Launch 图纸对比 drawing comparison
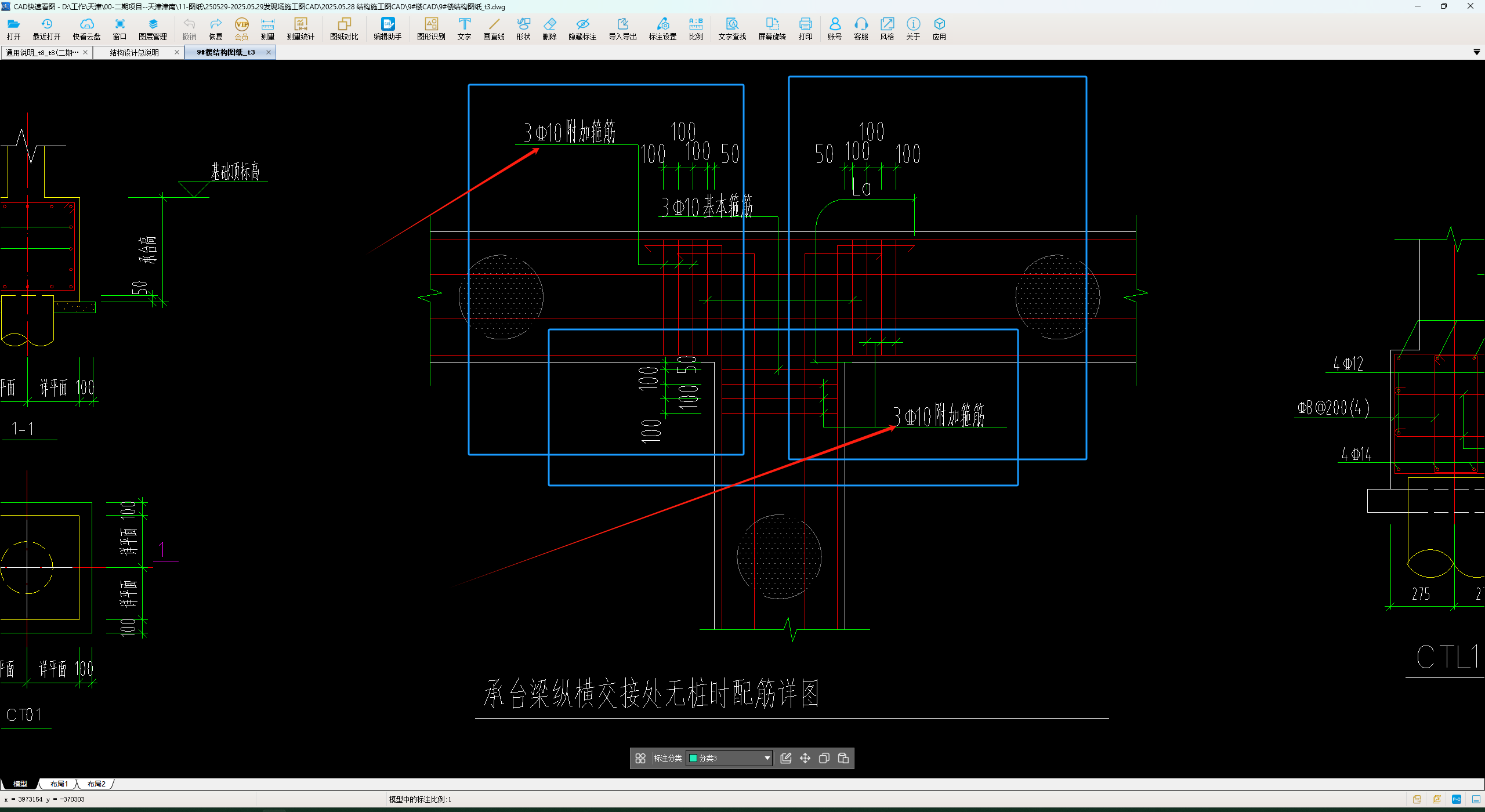This screenshot has width=1485, height=812. (344, 28)
